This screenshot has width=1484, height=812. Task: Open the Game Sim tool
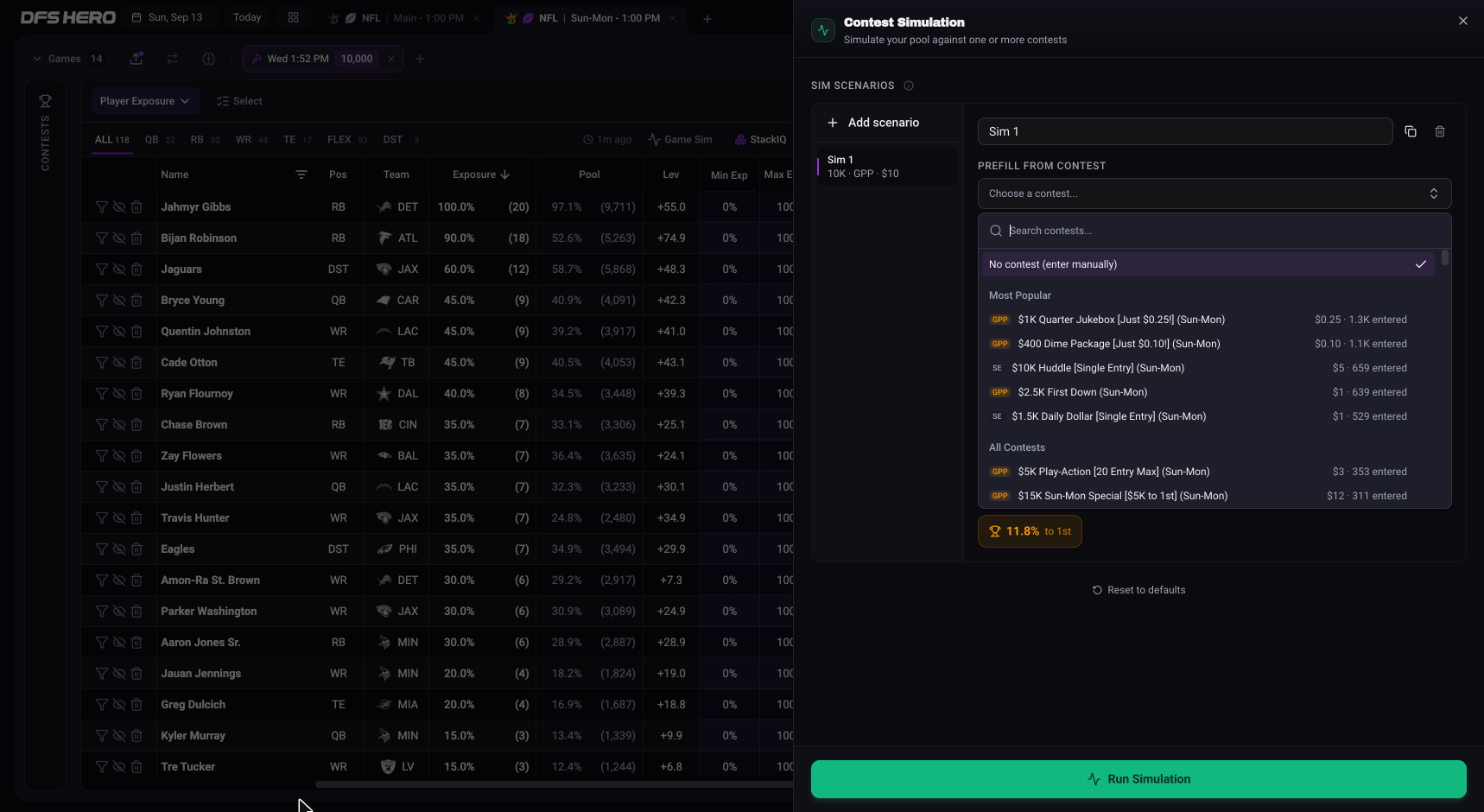(680, 140)
